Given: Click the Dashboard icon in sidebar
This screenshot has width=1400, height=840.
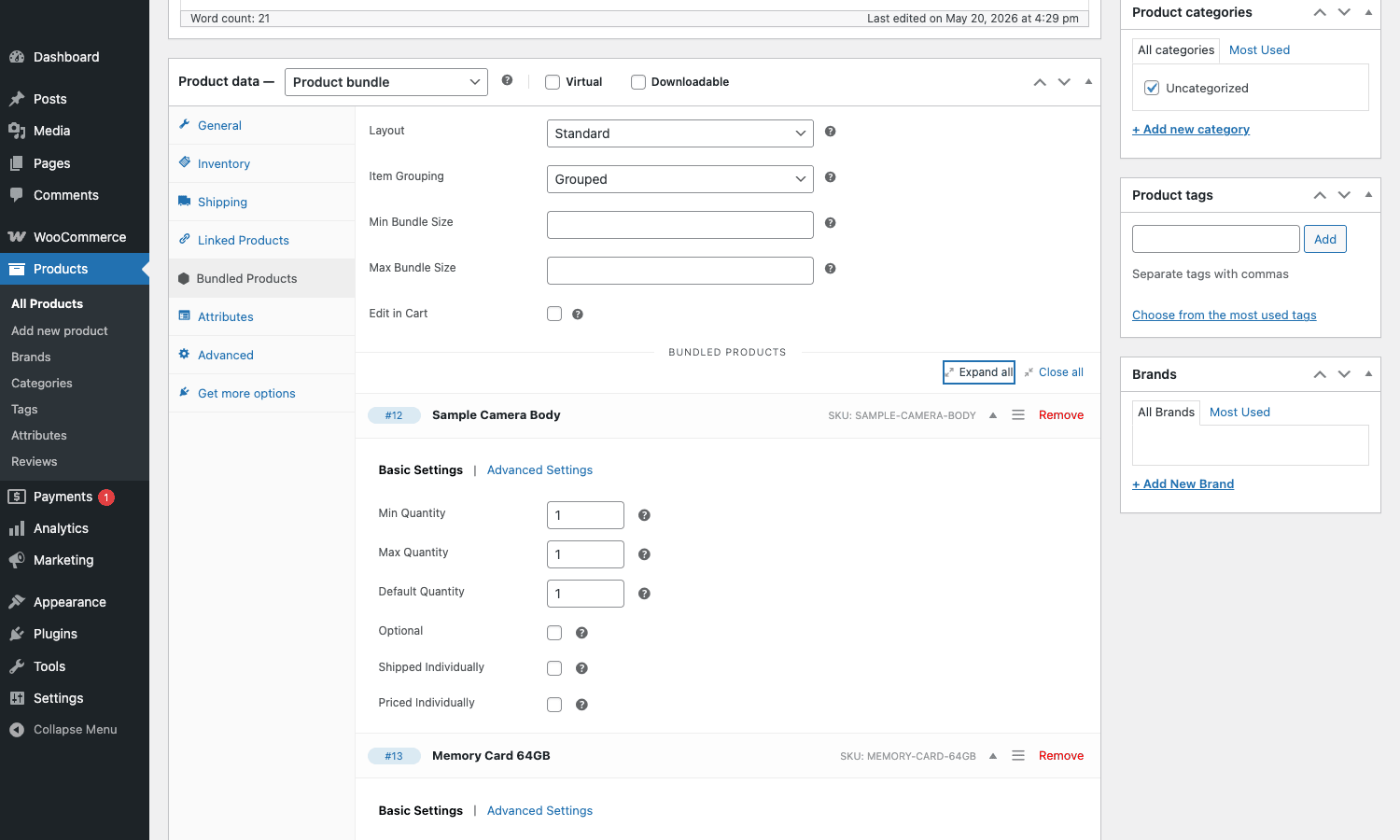Looking at the screenshot, I should click(17, 57).
